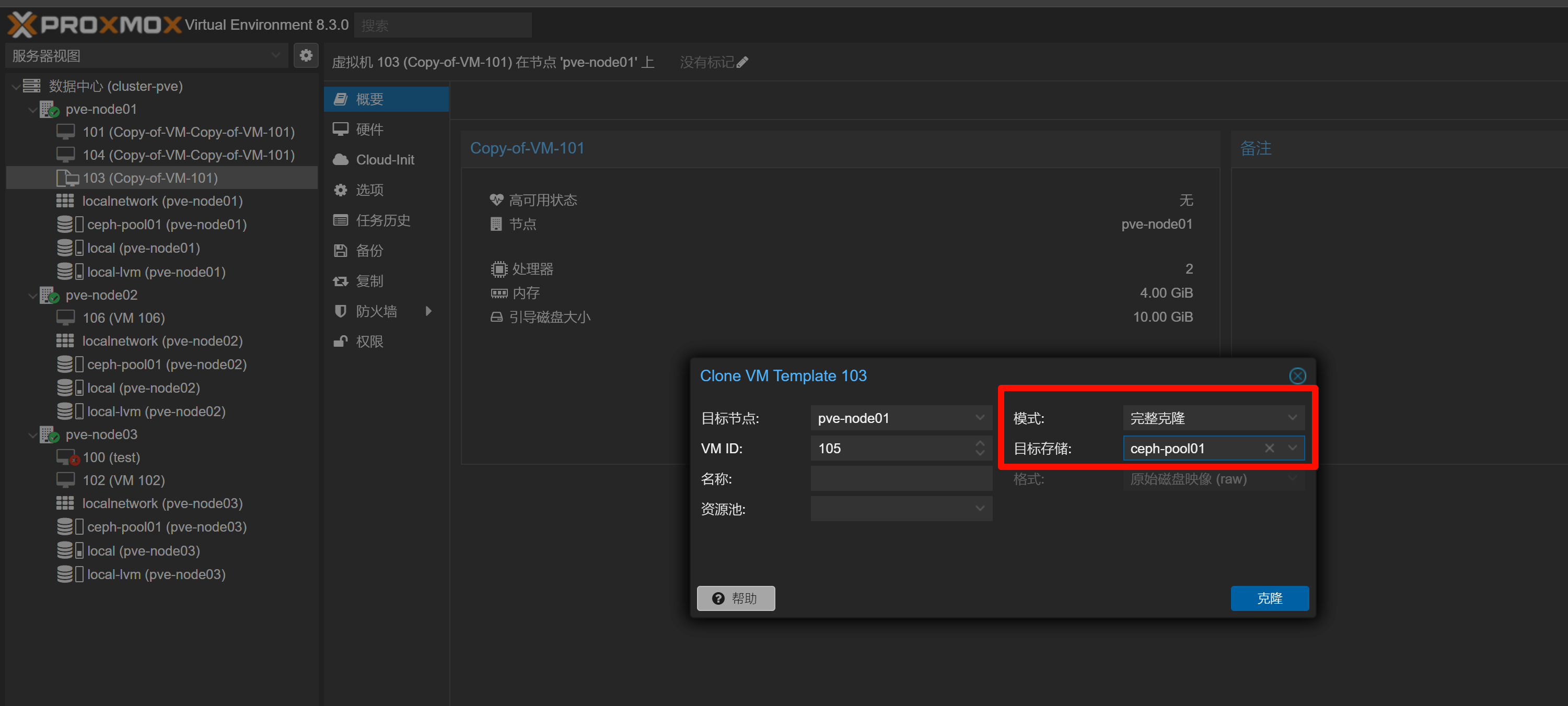Click the local-lvm (pve-node01) storage icon
The height and width of the screenshot is (706, 1568).
(70, 272)
